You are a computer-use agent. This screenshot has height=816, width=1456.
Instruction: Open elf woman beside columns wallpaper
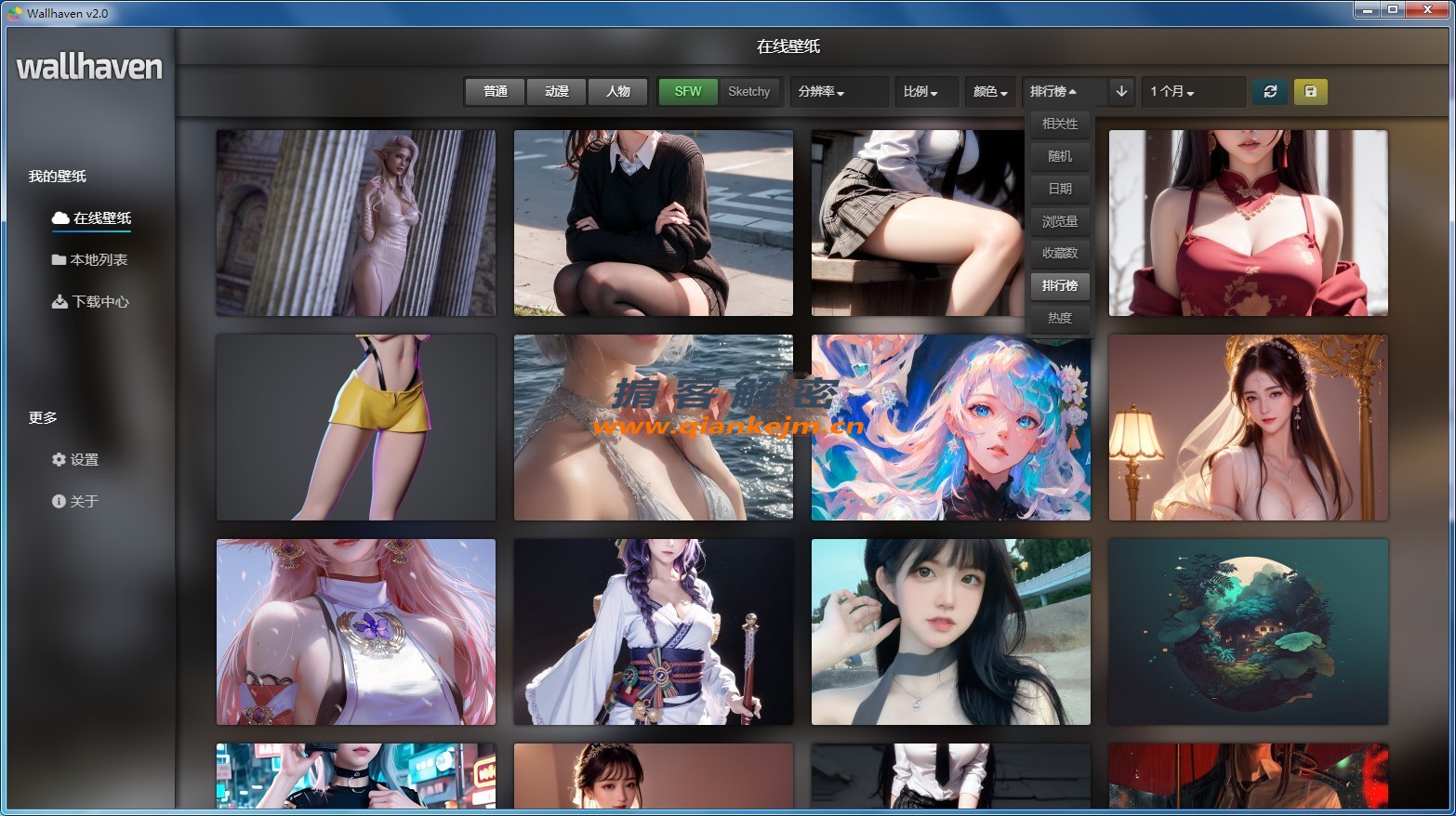click(356, 223)
